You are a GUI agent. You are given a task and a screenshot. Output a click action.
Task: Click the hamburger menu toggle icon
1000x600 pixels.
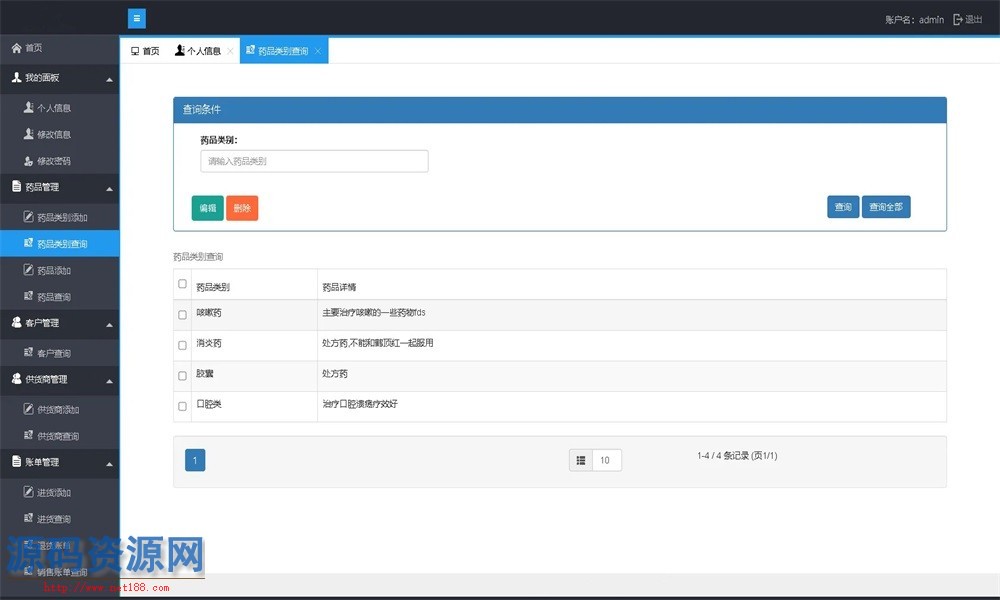click(x=137, y=18)
